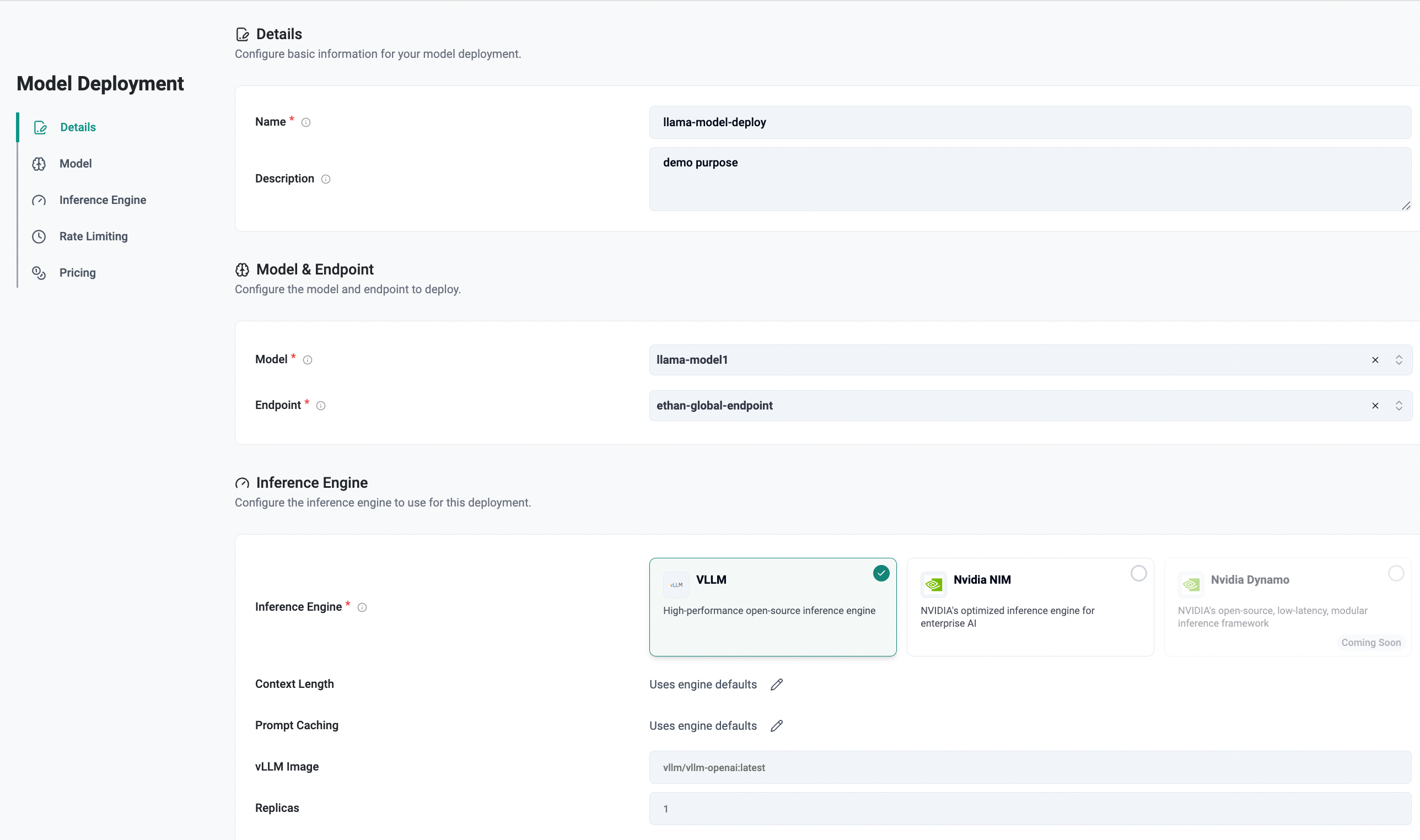Click the Name input field
The width and height of the screenshot is (1420, 840).
1030,122
